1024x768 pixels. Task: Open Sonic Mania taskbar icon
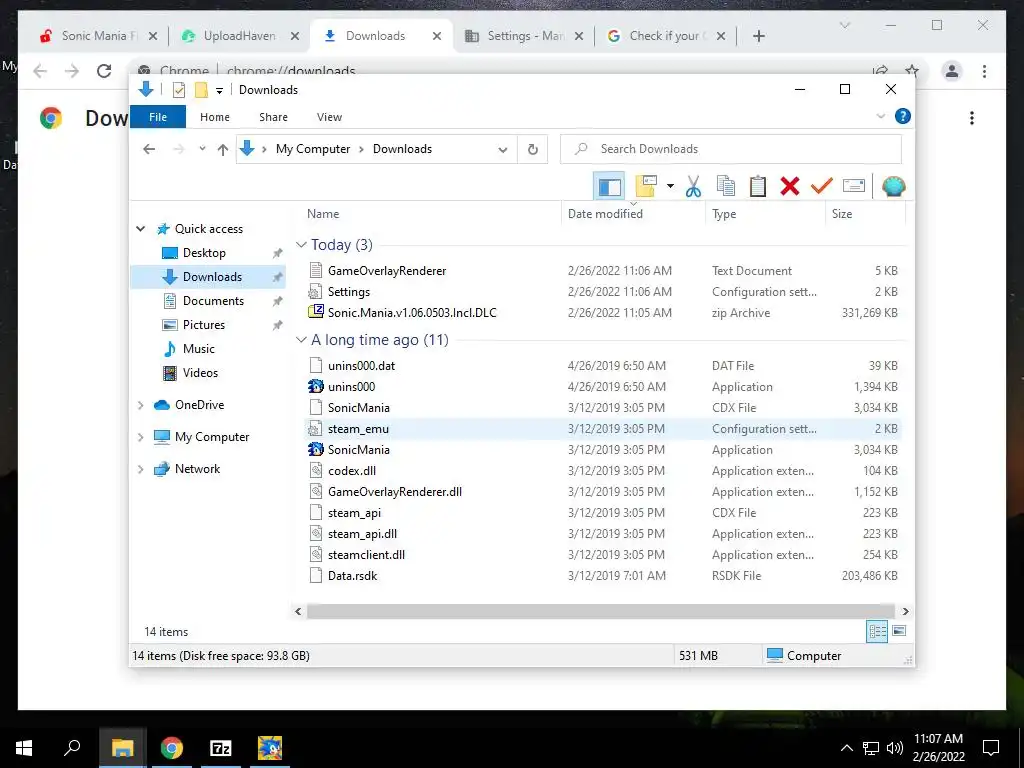point(270,748)
